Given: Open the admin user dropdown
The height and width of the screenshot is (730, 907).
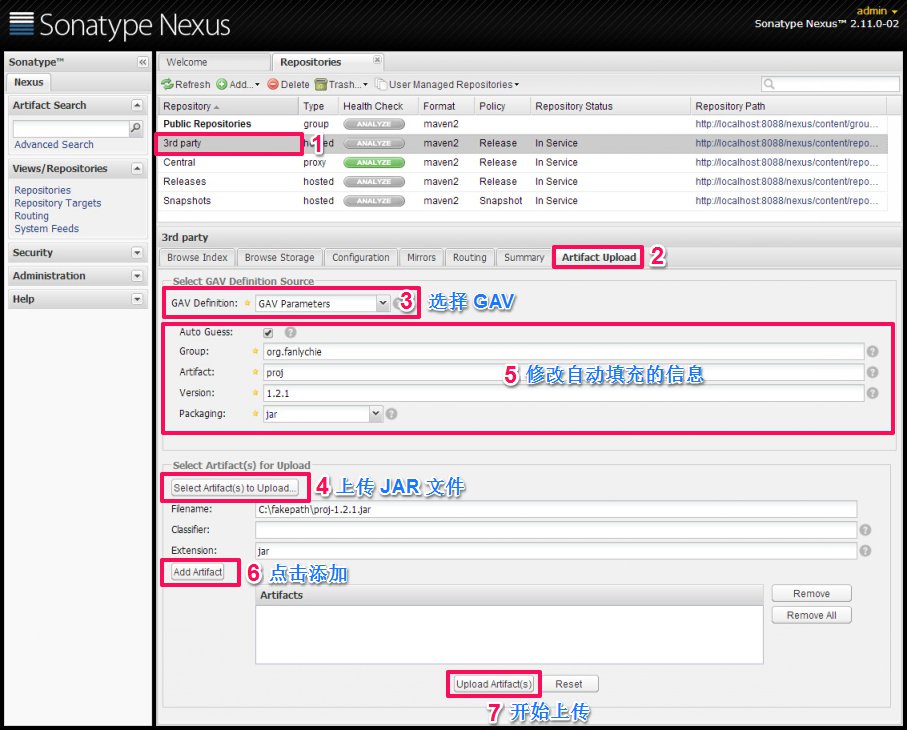Looking at the screenshot, I should (877, 11).
